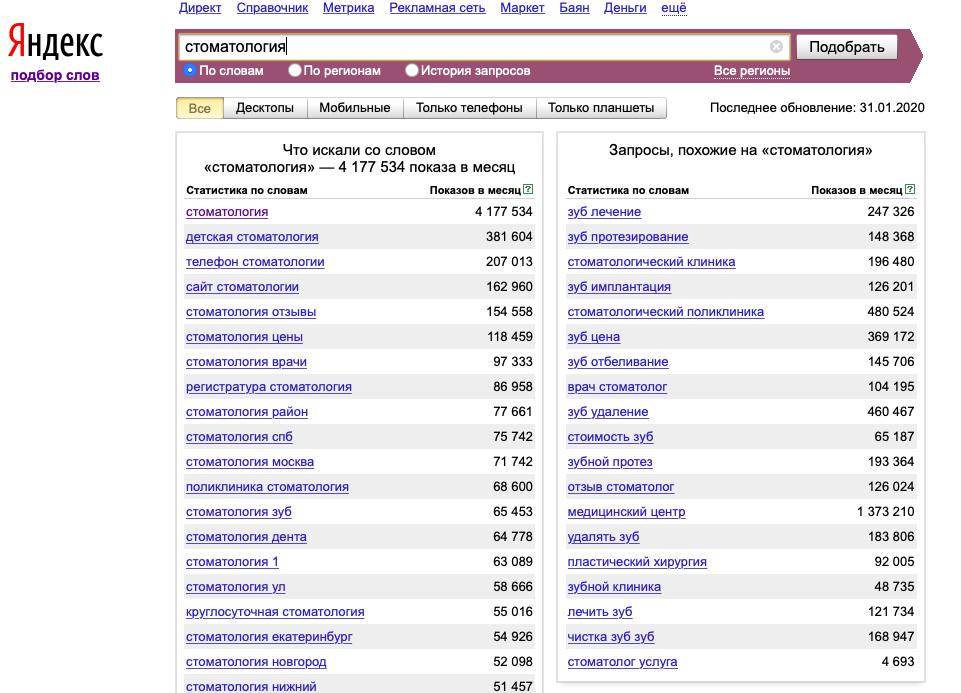
Task: Open the 'стоматология район' link
Action: (246, 412)
